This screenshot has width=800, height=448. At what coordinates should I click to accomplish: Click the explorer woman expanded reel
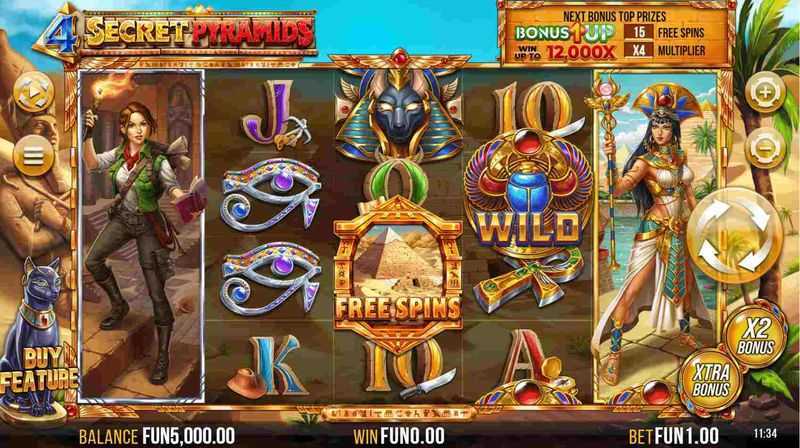[142, 236]
